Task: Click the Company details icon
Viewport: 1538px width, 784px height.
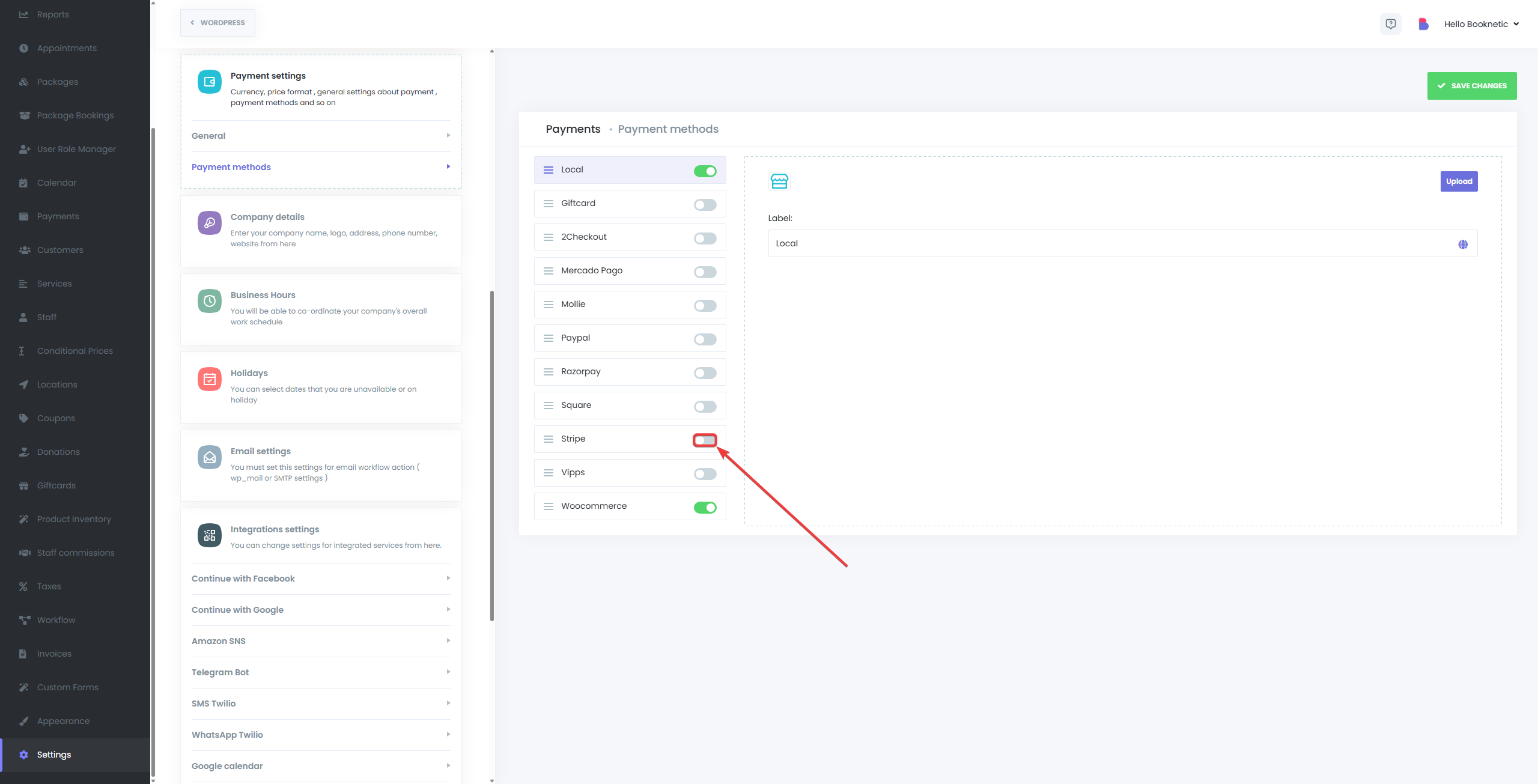Action: [210, 223]
